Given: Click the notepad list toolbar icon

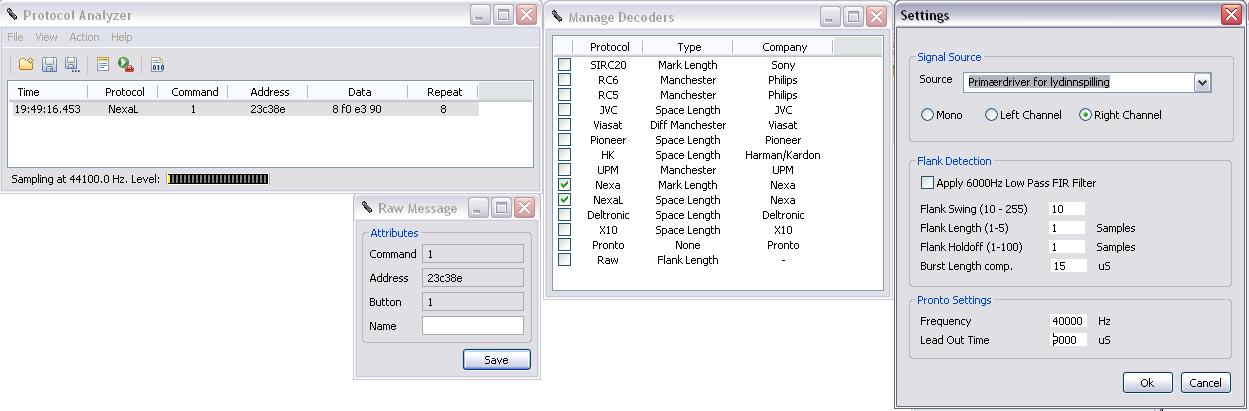Looking at the screenshot, I should point(103,64).
